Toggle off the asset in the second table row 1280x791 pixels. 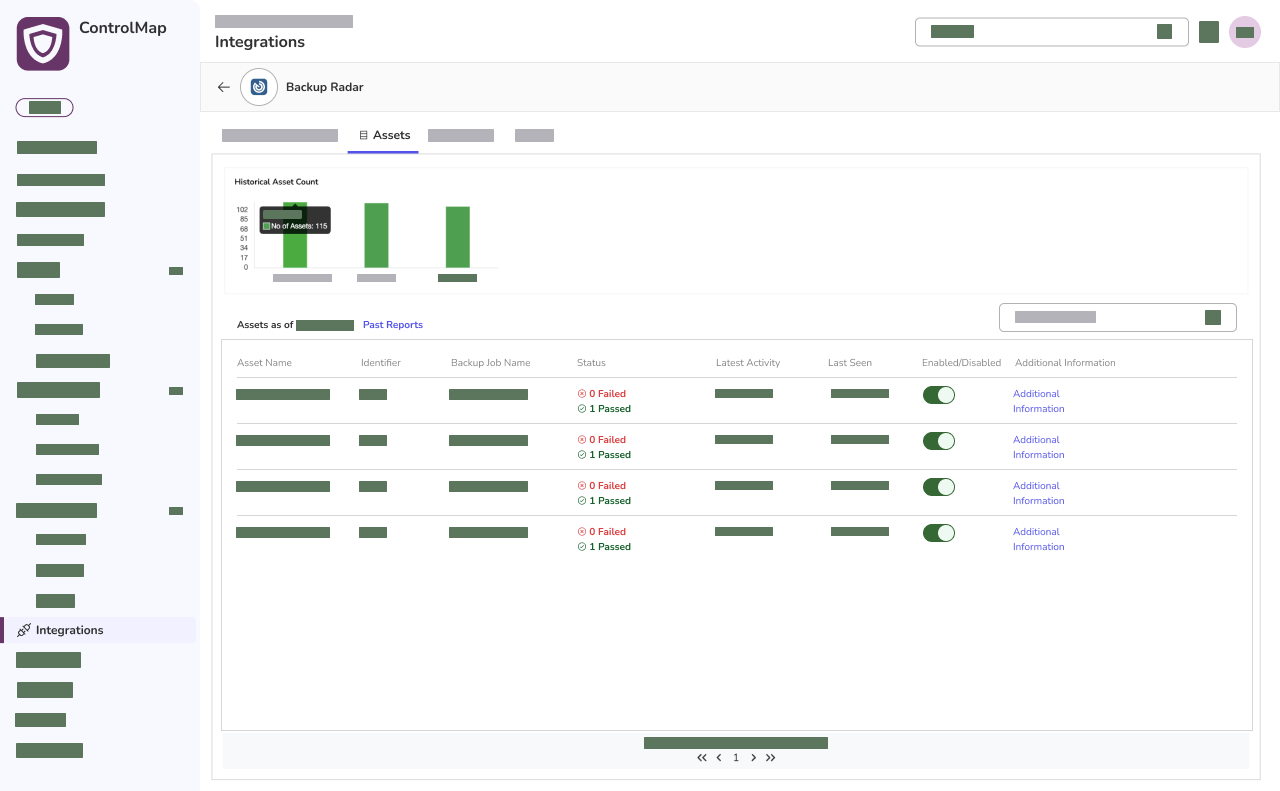point(939,441)
